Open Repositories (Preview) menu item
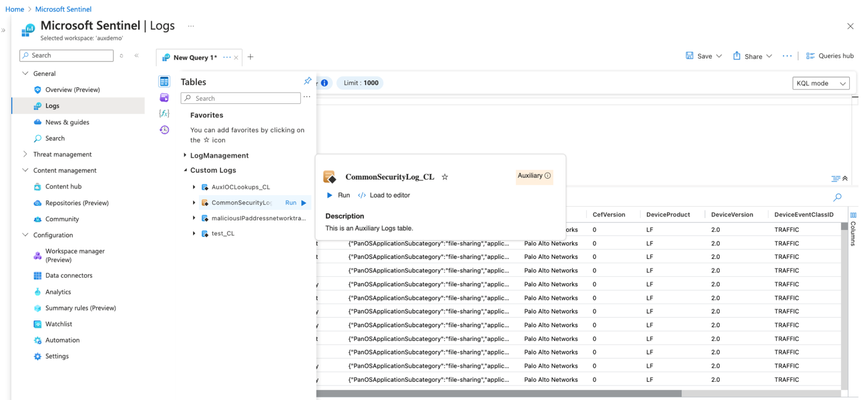Image resolution: width=861 pixels, height=400 pixels. click(x=78, y=203)
